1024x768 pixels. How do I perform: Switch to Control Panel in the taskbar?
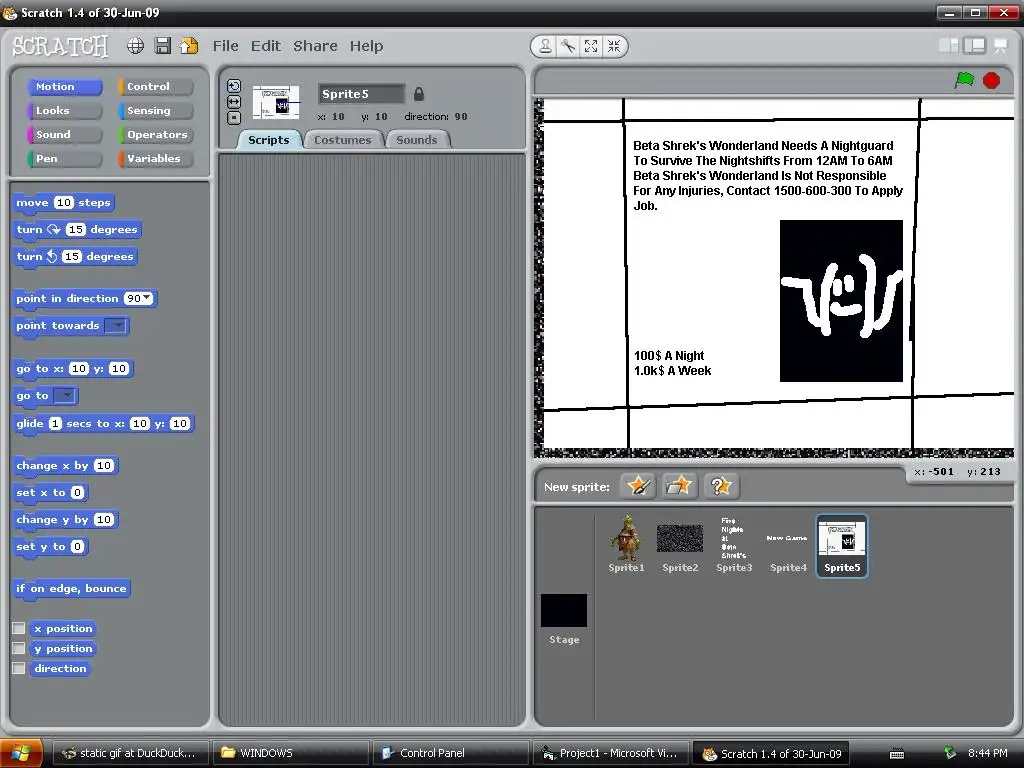click(x=451, y=753)
